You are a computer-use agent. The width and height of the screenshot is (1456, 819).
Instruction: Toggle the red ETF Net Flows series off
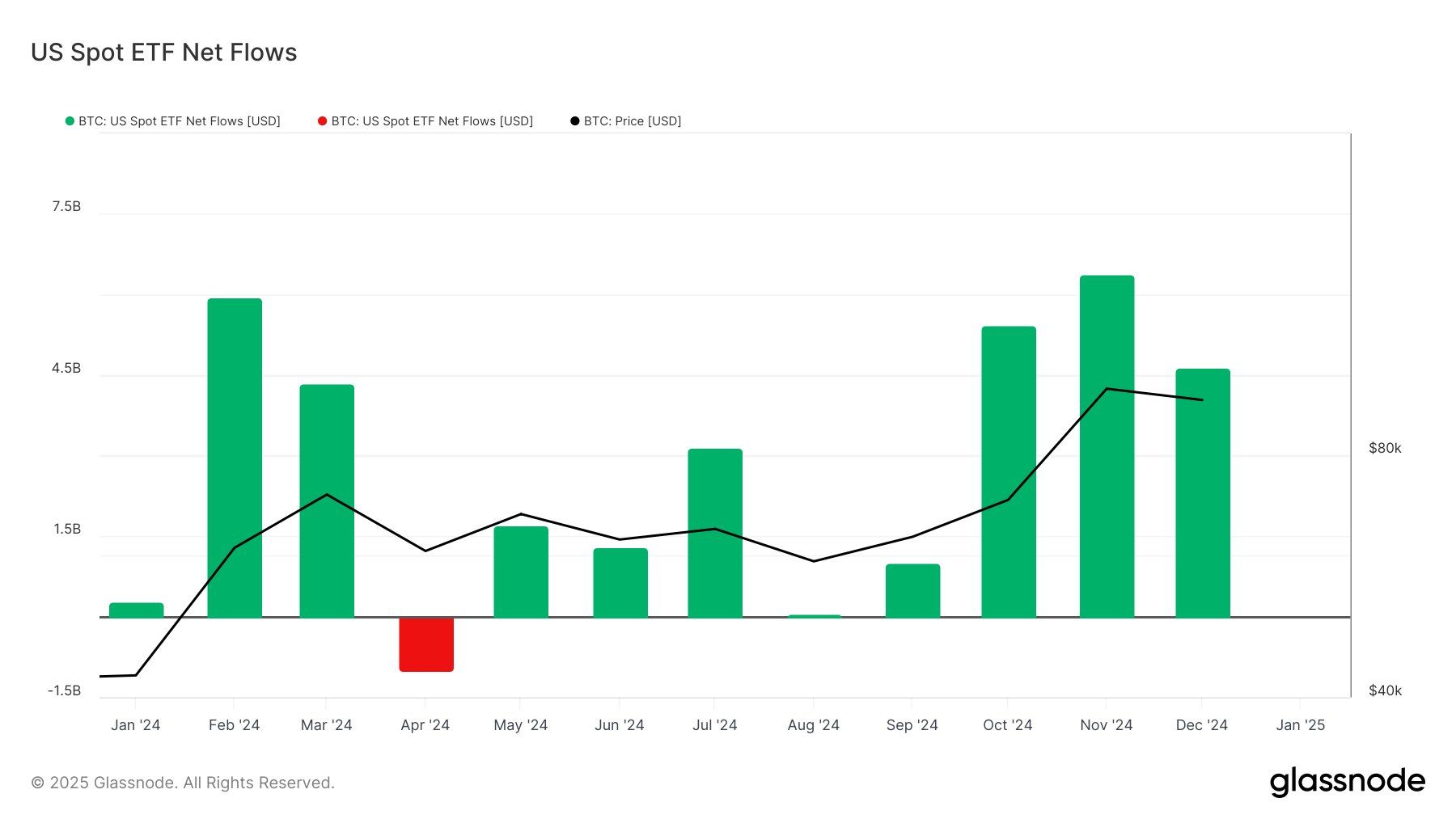click(x=426, y=120)
